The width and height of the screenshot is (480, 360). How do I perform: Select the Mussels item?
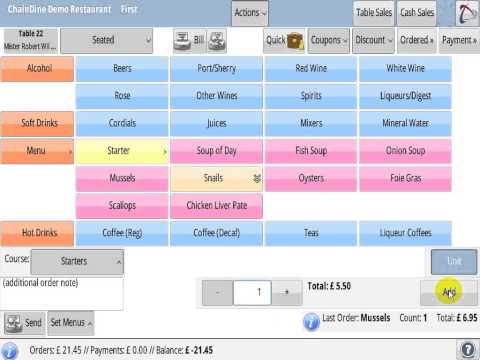pyautogui.click(x=122, y=179)
